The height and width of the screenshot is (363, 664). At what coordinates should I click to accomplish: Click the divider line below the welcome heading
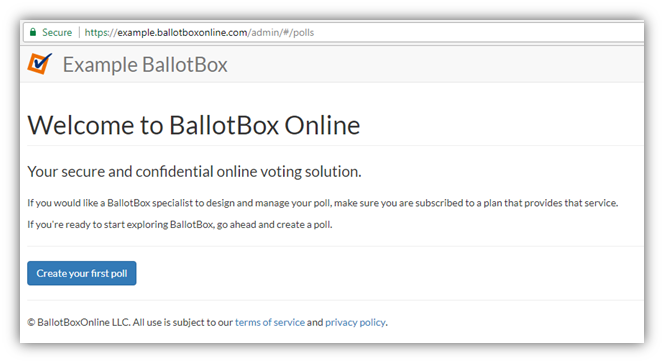point(335,145)
